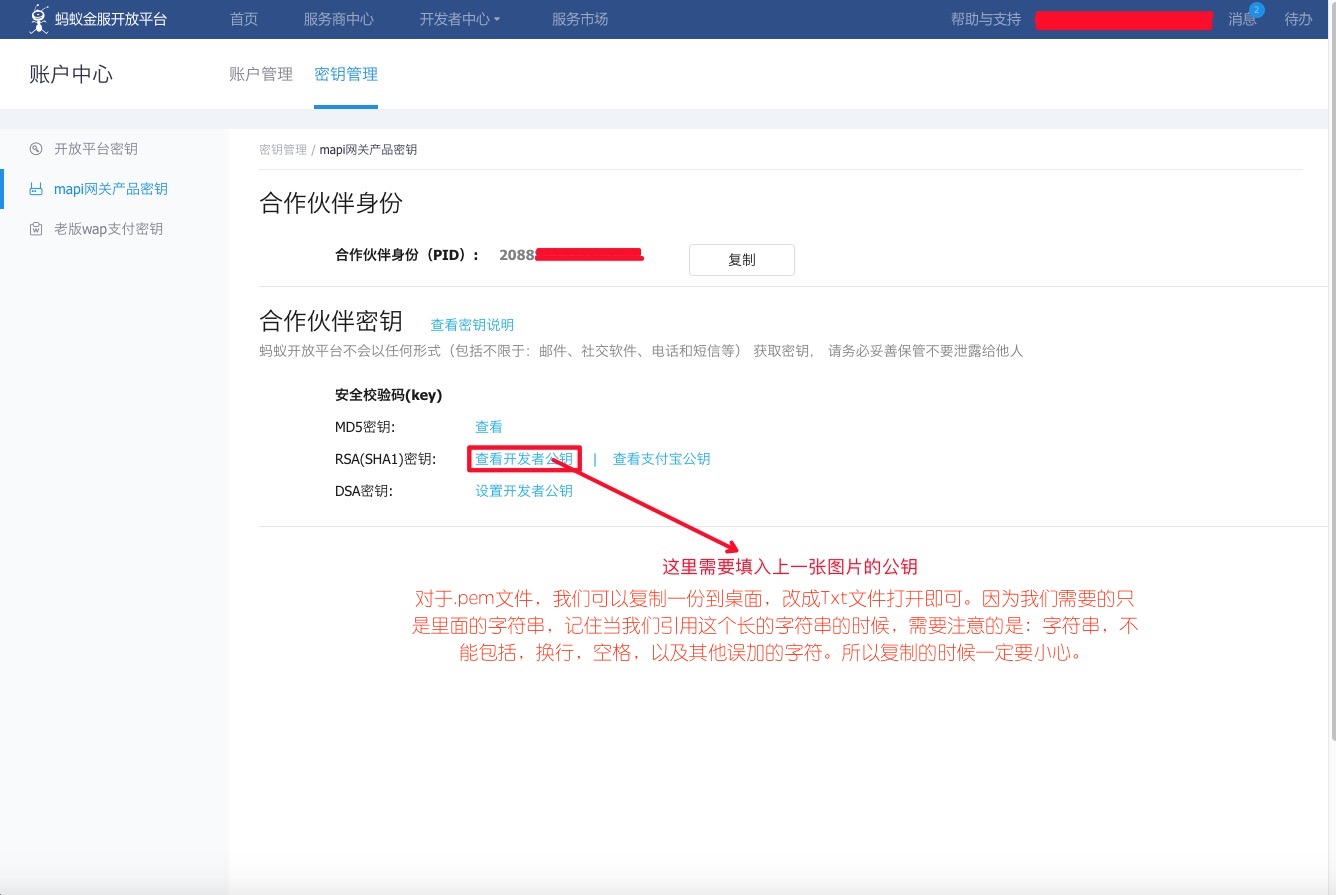Click the message notification badge showing 2
Image resolution: width=1336 pixels, height=895 pixels.
[x=1257, y=10]
